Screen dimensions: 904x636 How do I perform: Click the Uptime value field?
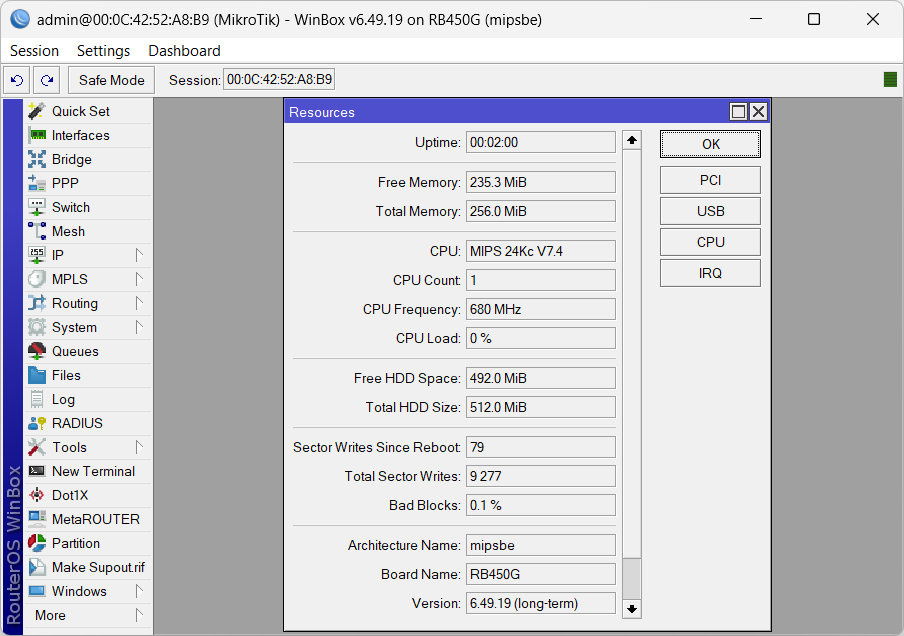tap(541, 142)
